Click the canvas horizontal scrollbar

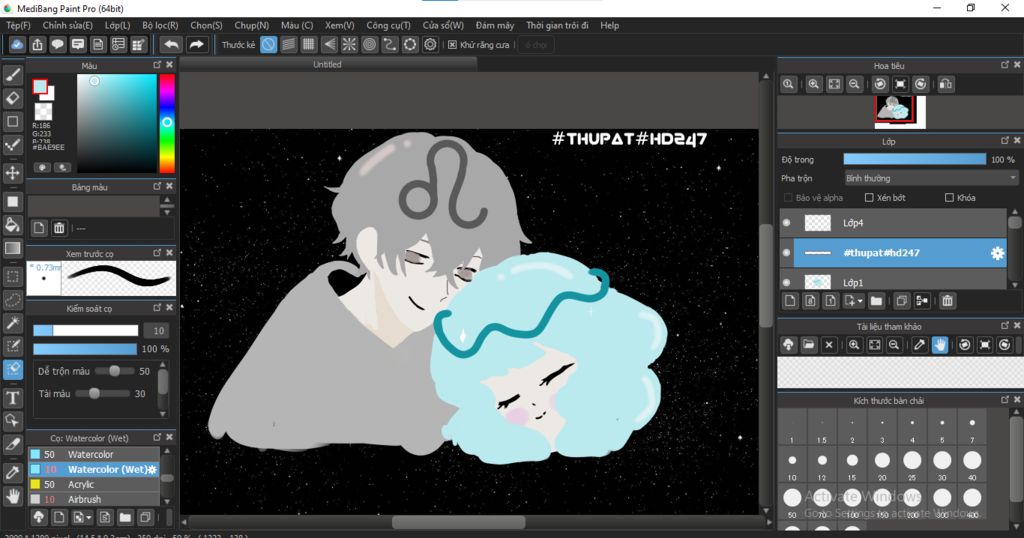(x=458, y=522)
